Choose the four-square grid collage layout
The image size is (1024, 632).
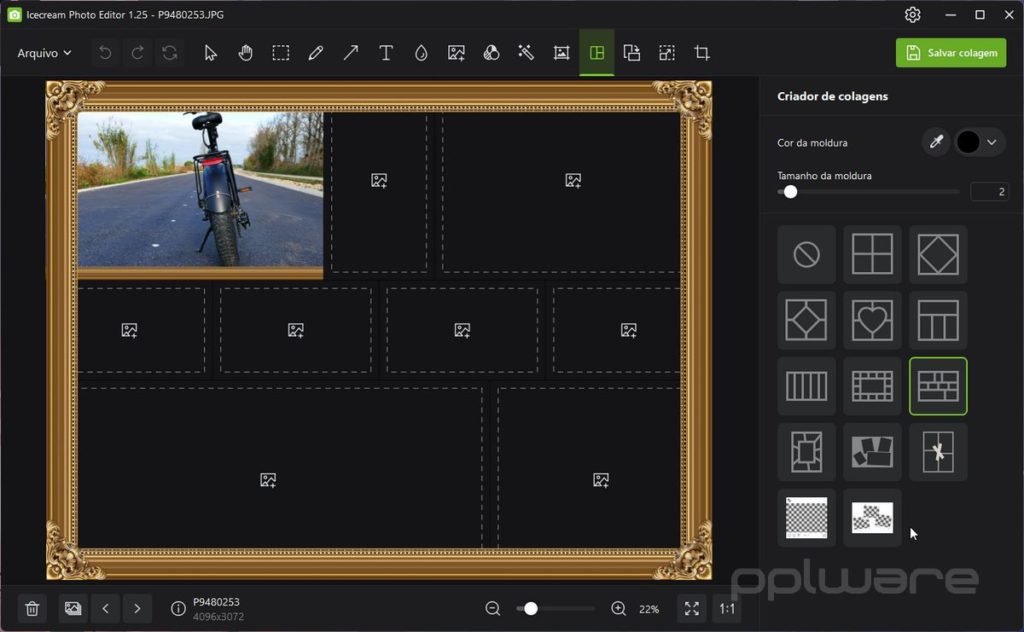pyautogui.click(x=872, y=254)
